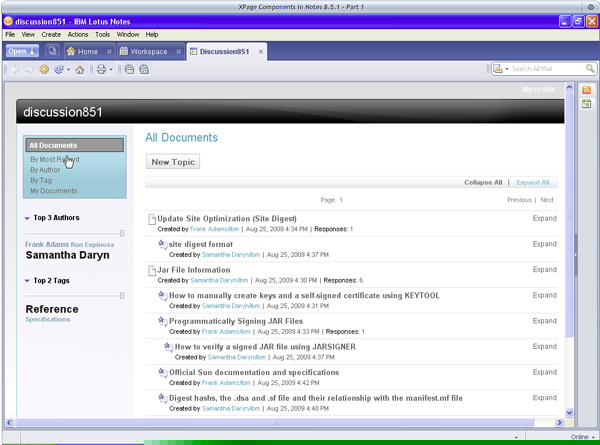This screenshot has width=600, height=445.
Task: Click the search magnifier icon
Action: point(590,68)
